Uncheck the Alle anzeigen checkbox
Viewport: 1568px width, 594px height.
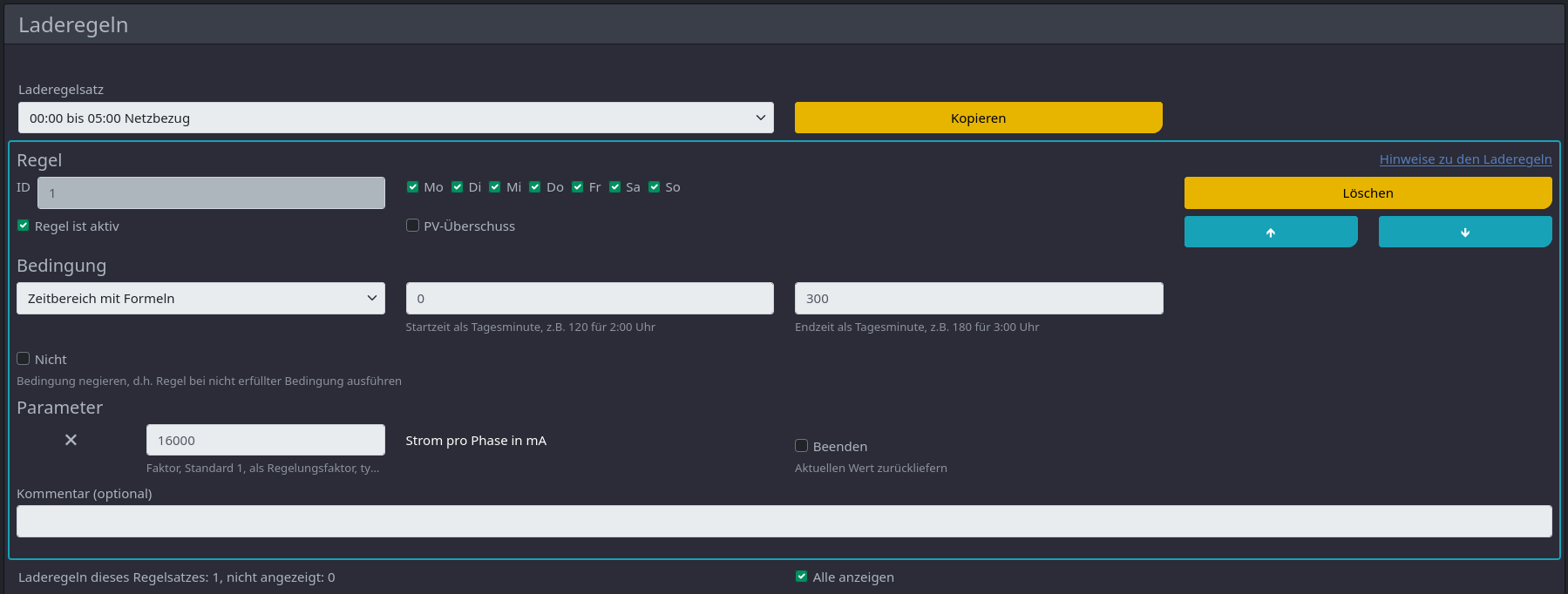coord(802,577)
